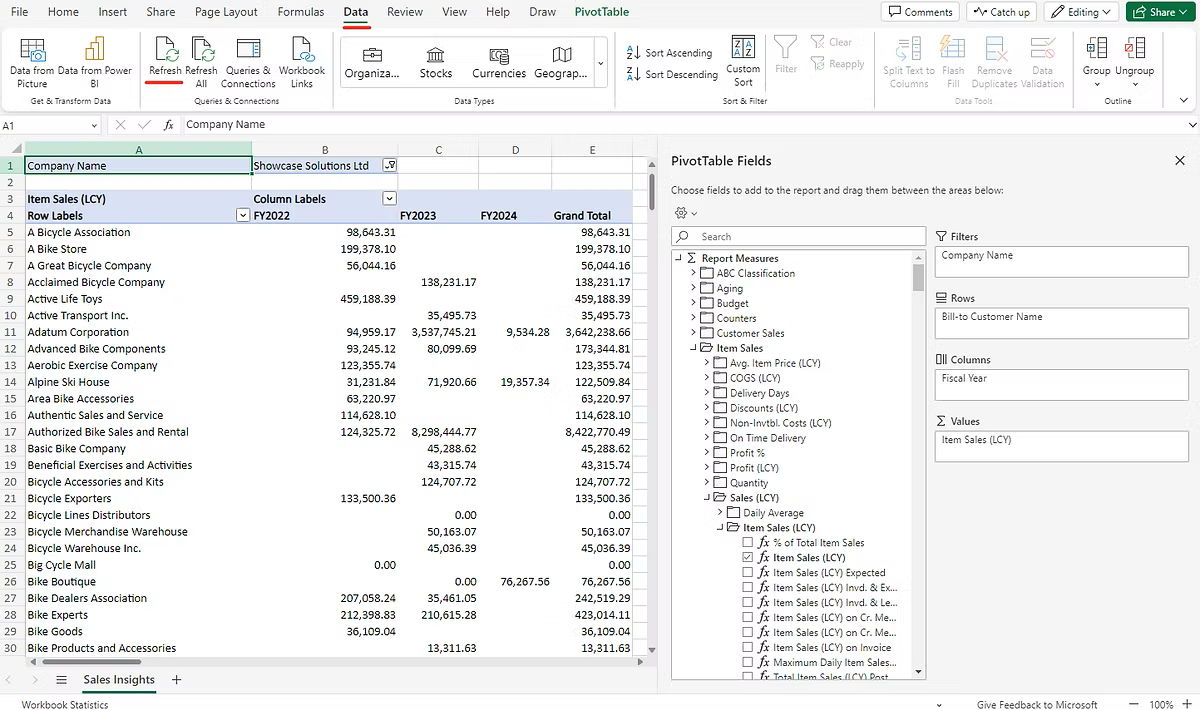1200x710 pixels.
Task: Open Workbook Statistics in status bar
Action: pos(65,705)
